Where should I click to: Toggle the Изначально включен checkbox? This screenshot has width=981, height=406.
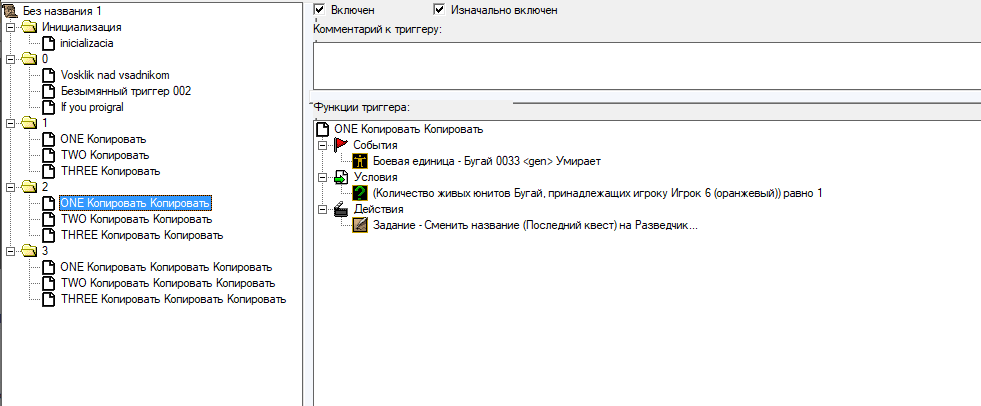coord(439,9)
